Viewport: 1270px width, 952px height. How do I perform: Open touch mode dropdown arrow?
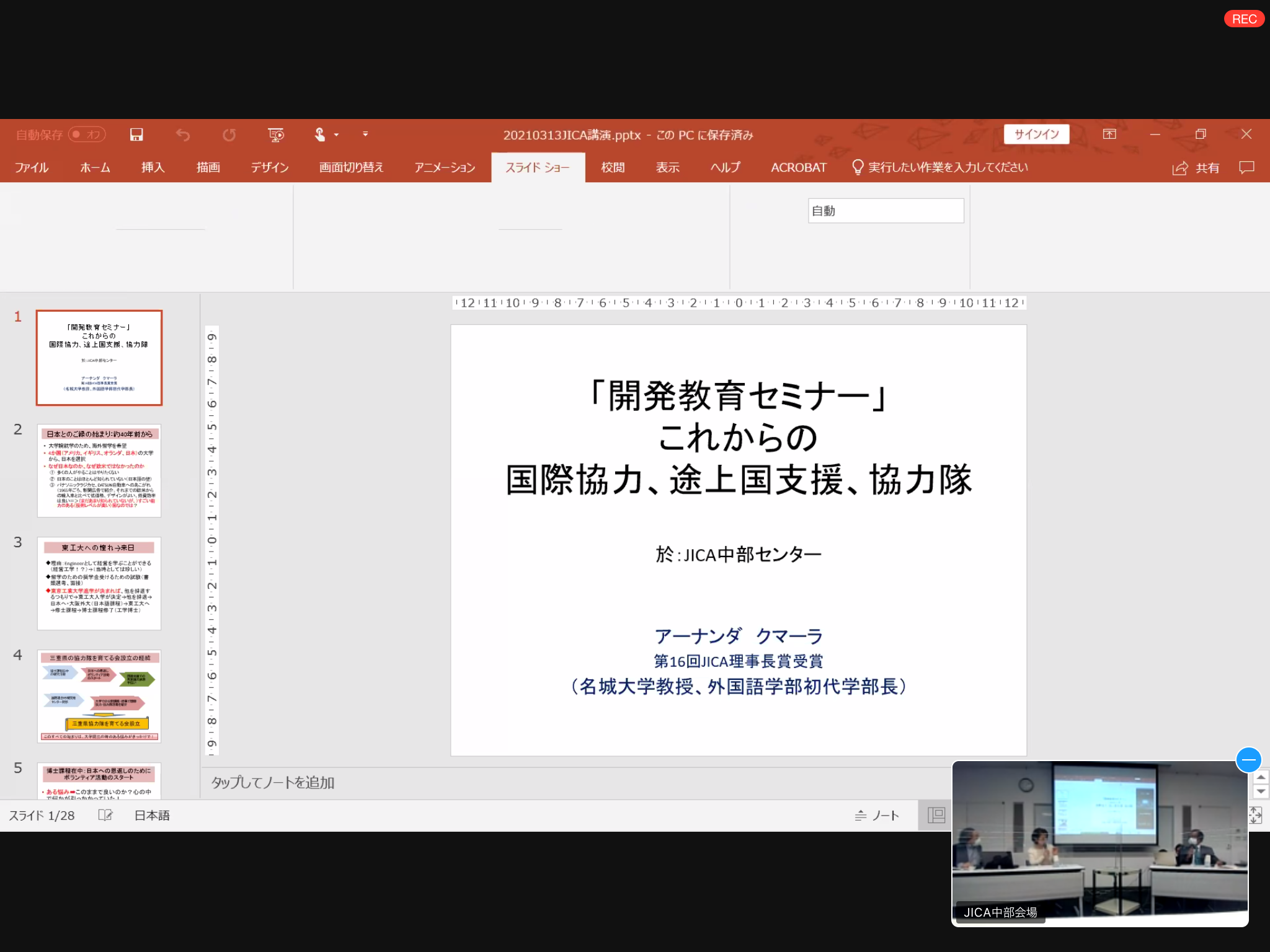[x=337, y=134]
